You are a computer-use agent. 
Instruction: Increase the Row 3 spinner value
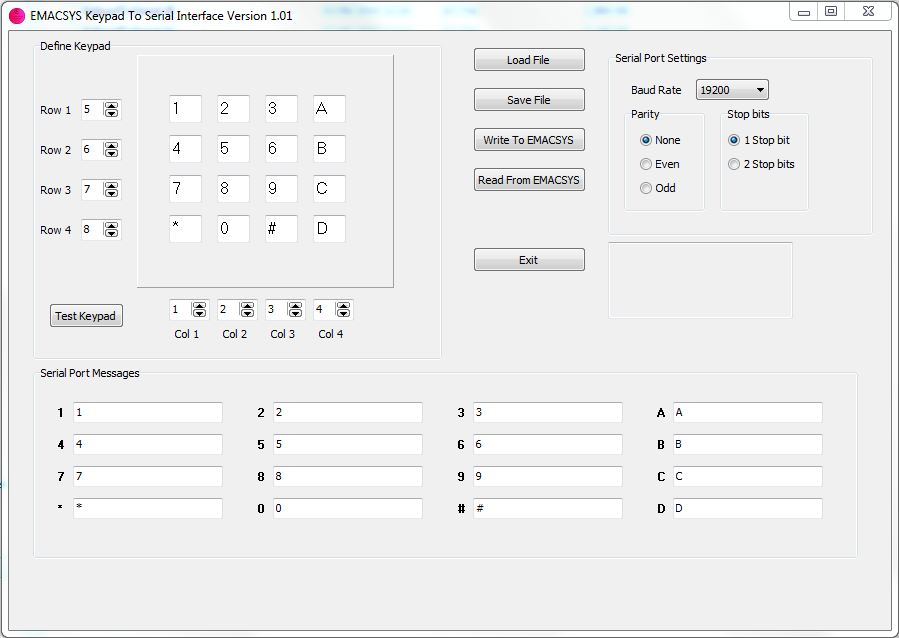coord(111,186)
